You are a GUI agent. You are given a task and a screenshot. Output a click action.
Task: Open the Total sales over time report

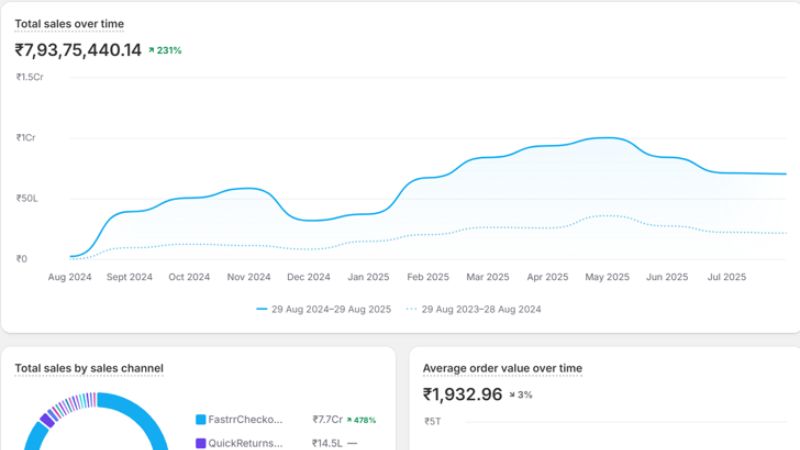[69, 23]
